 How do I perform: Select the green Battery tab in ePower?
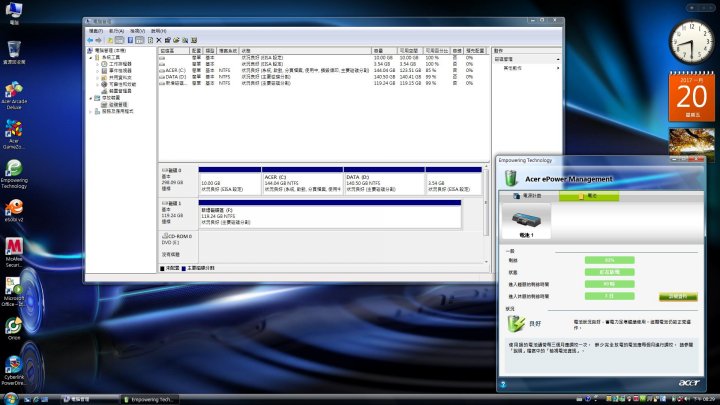pyautogui.click(x=589, y=196)
